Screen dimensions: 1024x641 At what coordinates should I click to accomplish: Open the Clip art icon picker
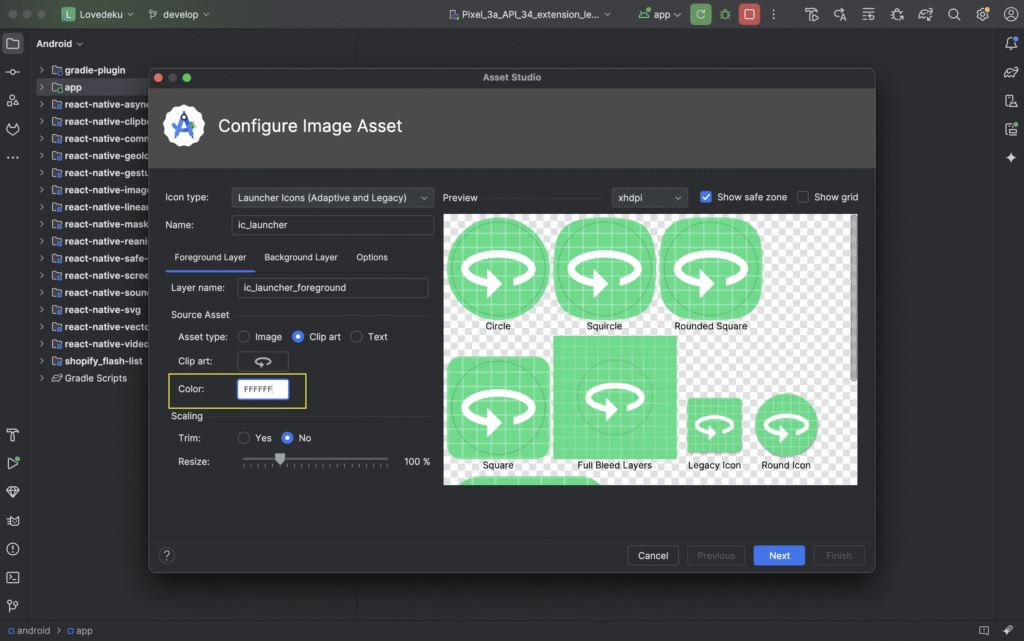(x=263, y=362)
